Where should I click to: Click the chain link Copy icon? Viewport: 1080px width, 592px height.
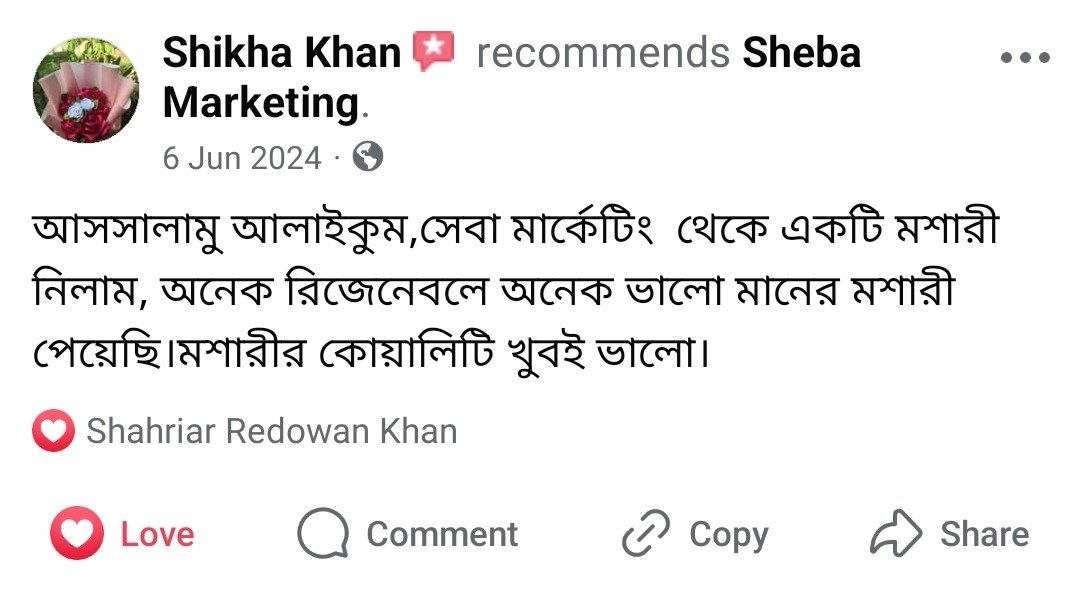point(646,534)
